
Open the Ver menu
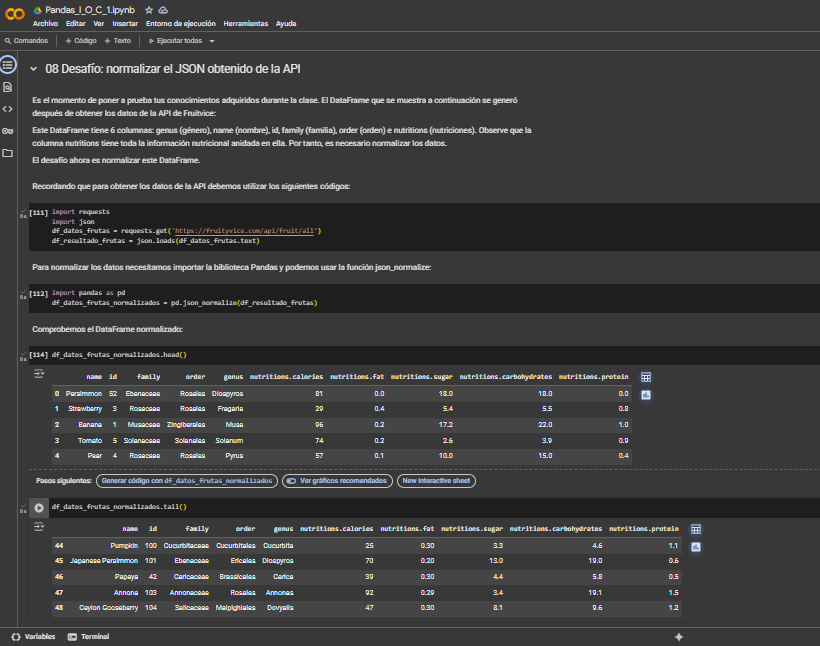click(x=99, y=24)
